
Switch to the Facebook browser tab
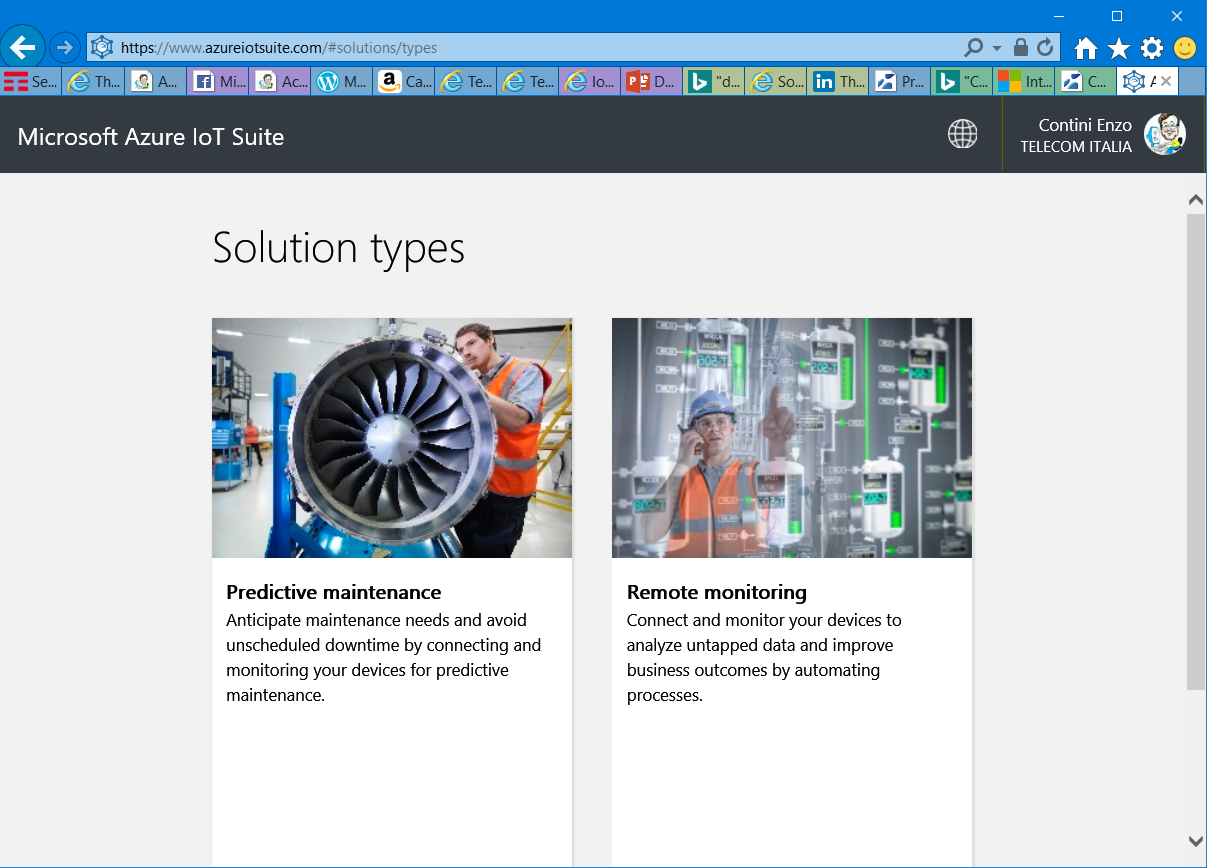[x=217, y=82]
